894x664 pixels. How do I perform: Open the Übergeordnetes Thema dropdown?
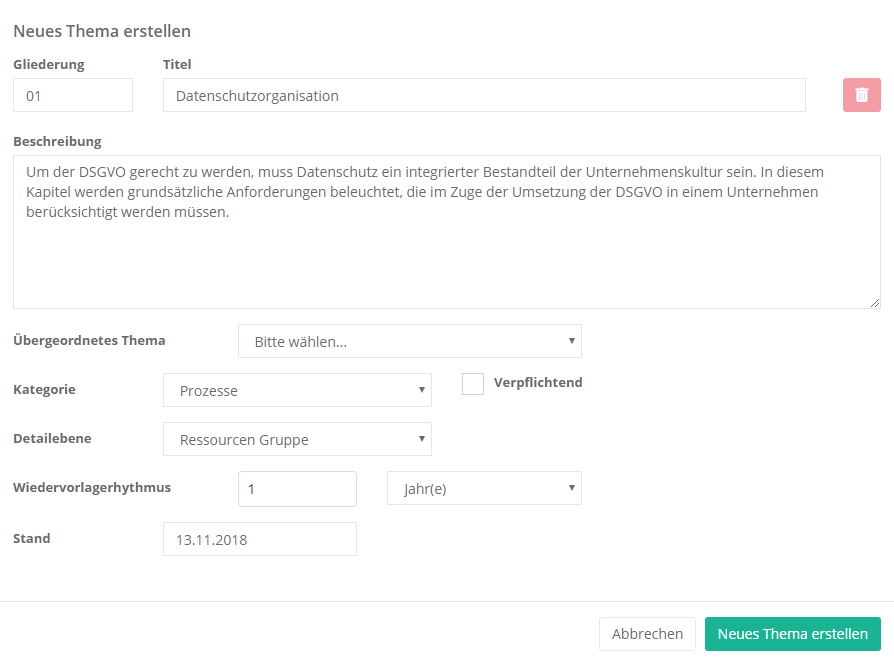(x=409, y=341)
